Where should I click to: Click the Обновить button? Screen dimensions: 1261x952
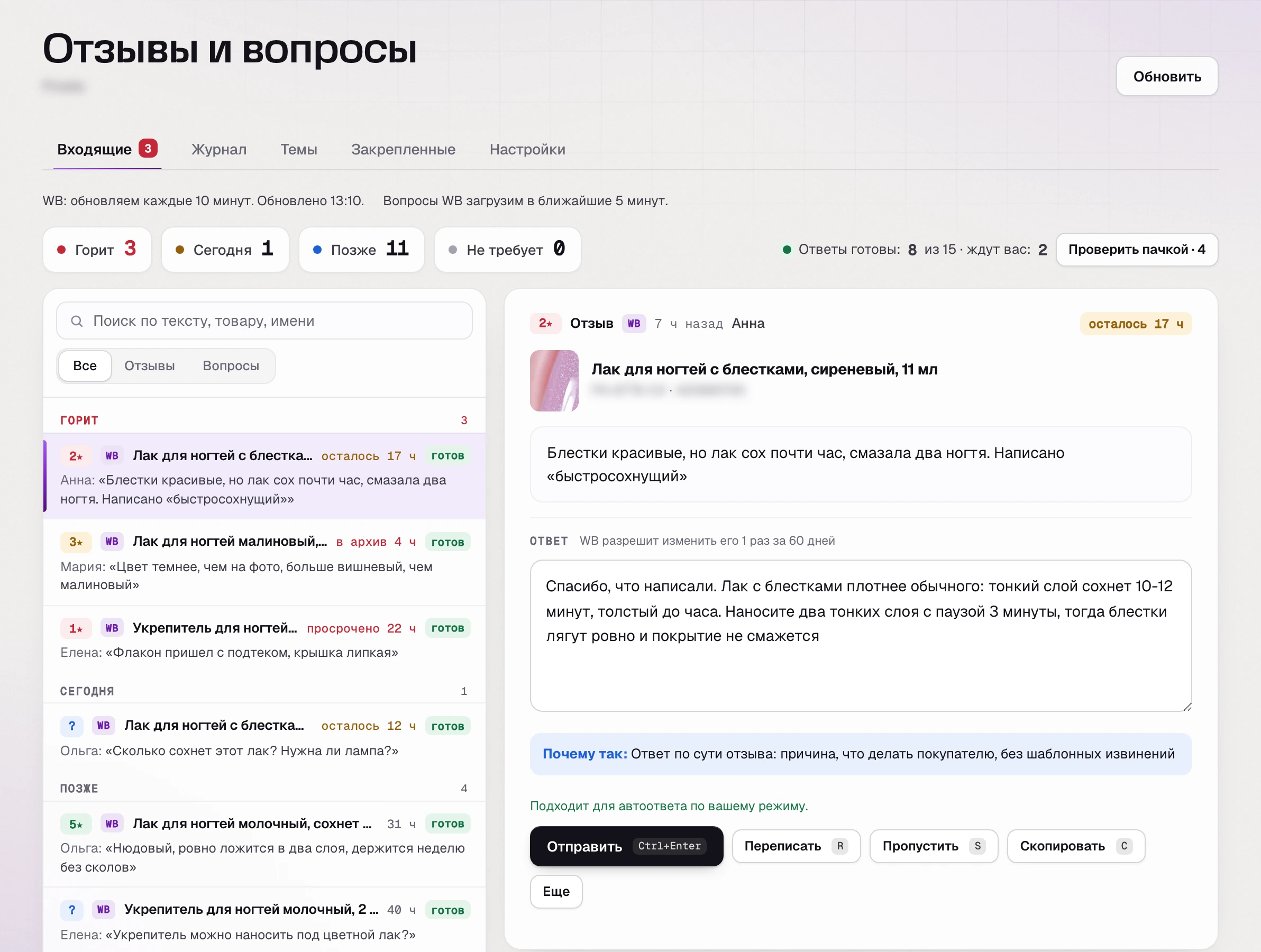(x=1166, y=76)
